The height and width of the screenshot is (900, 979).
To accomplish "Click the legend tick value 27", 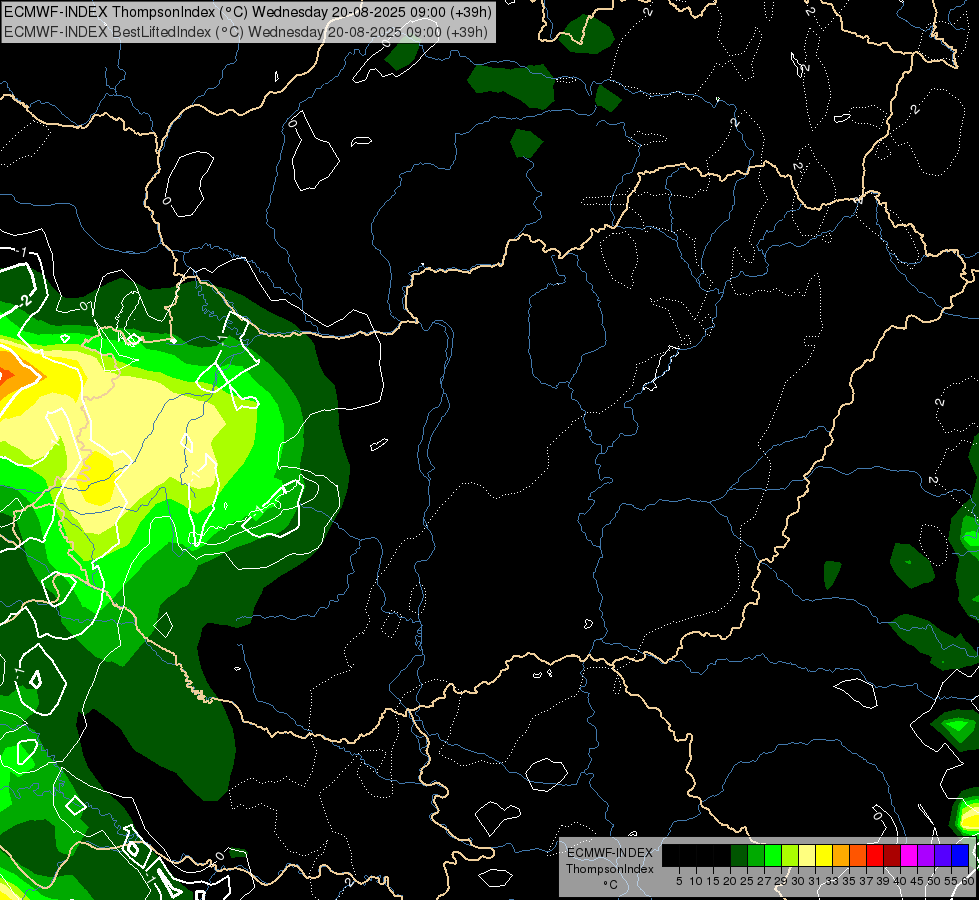I will [x=764, y=881].
